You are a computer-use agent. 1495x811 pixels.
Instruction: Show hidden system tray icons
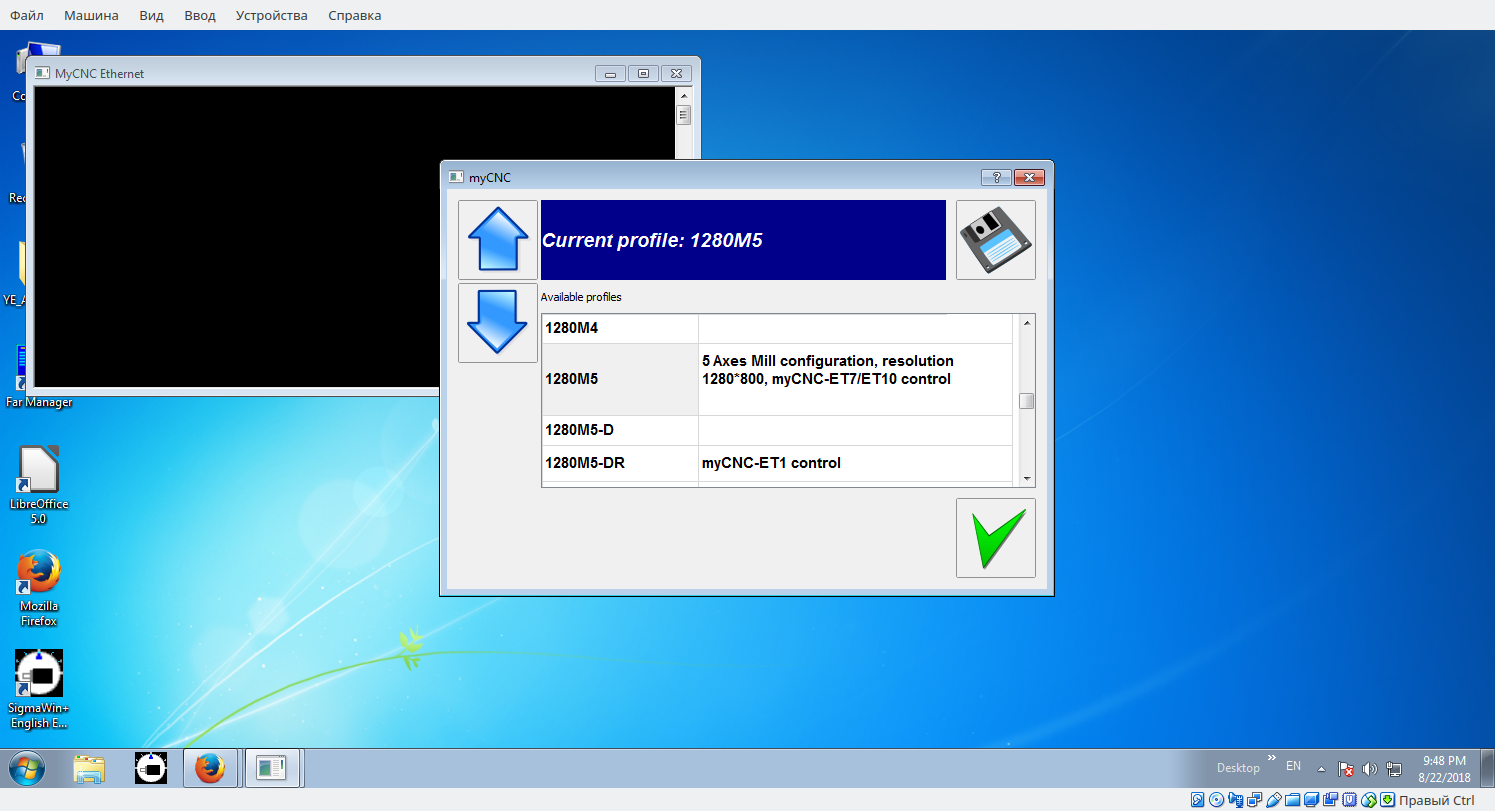click(1321, 769)
